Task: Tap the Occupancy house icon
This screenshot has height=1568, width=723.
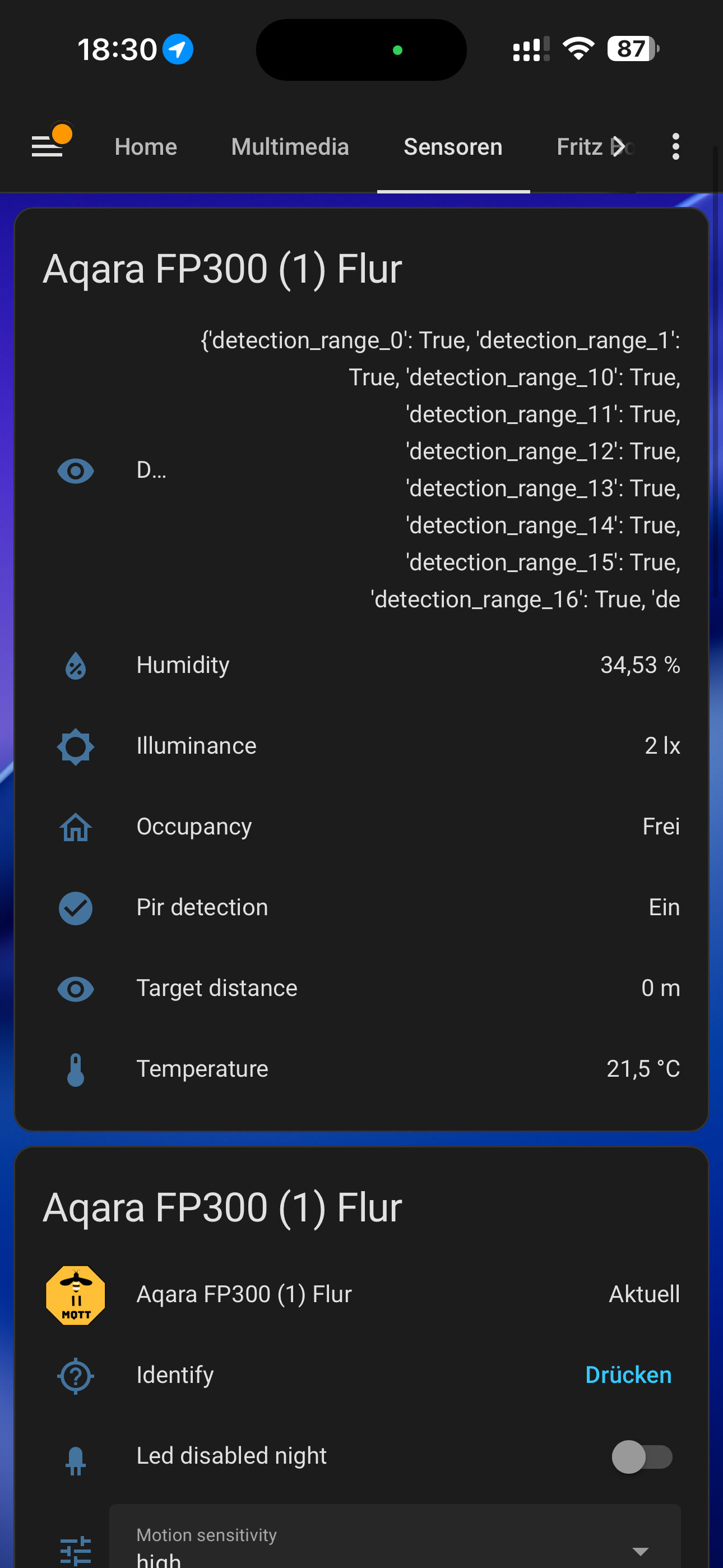Action: [76, 827]
